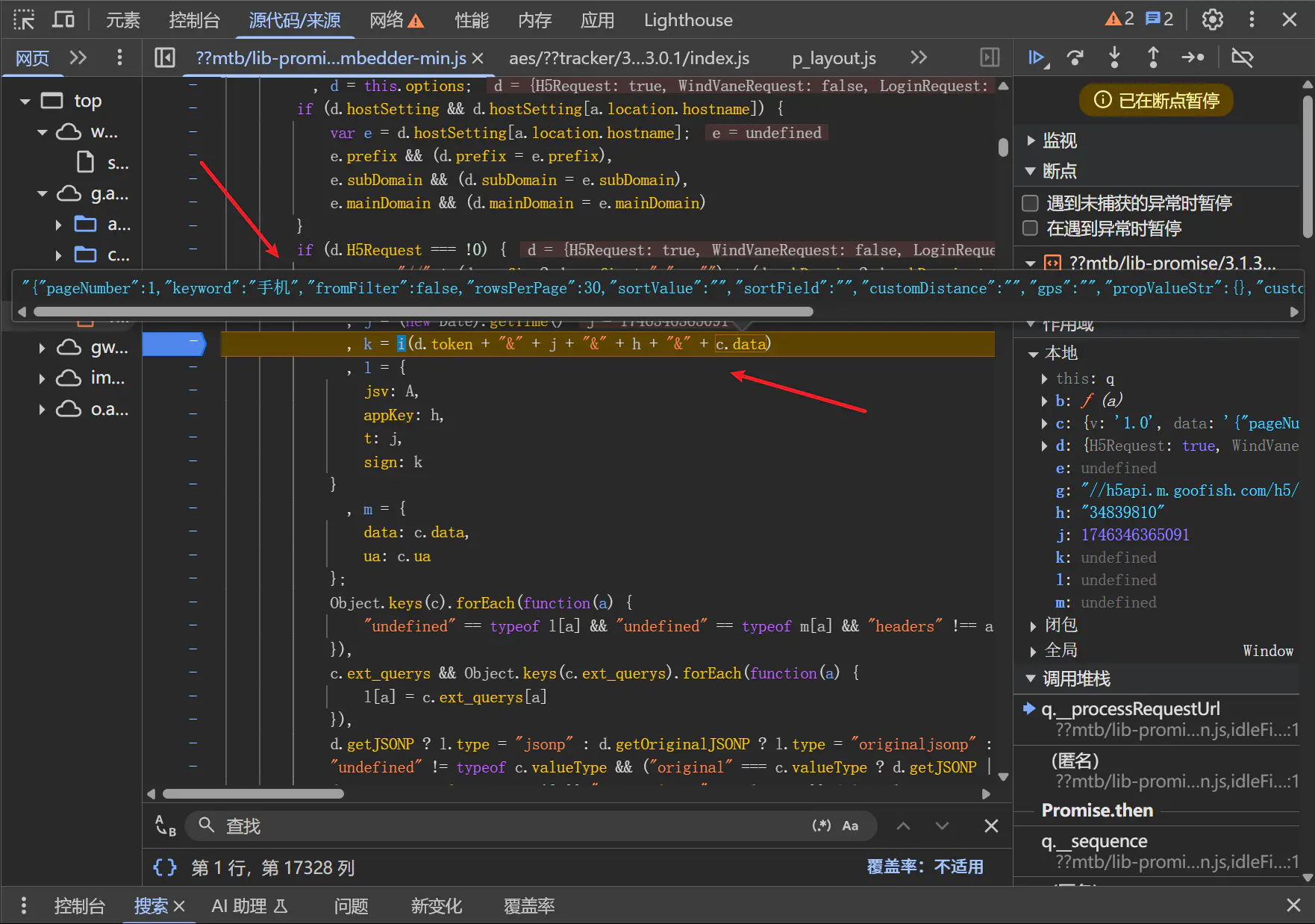Toggle the device toolbar icon

(63, 19)
